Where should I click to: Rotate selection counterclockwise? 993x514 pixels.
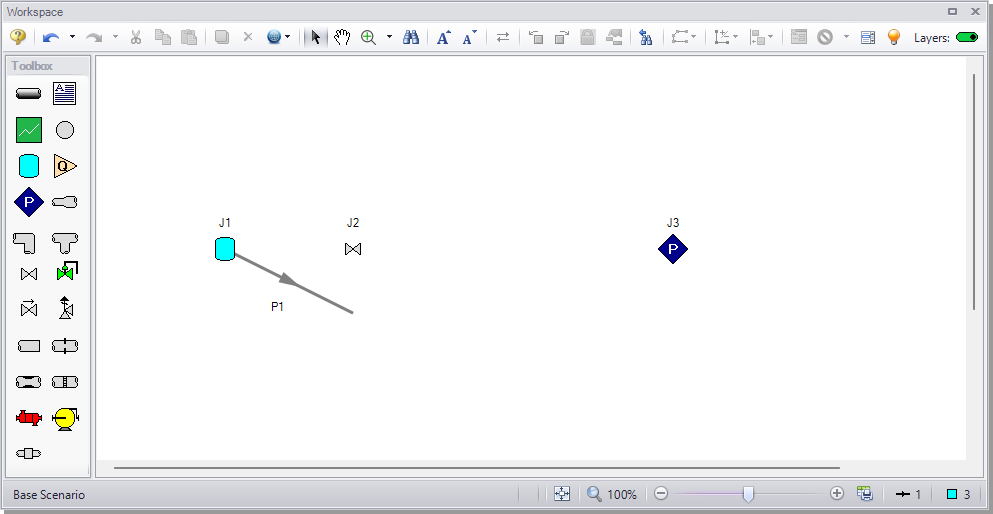[536, 37]
